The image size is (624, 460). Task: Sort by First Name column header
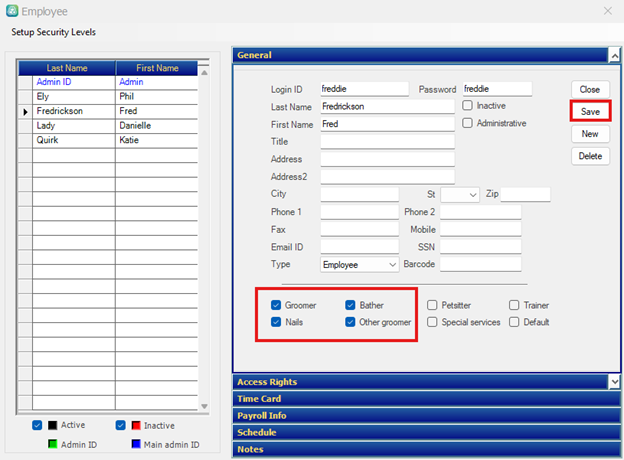(x=157, y=68)
